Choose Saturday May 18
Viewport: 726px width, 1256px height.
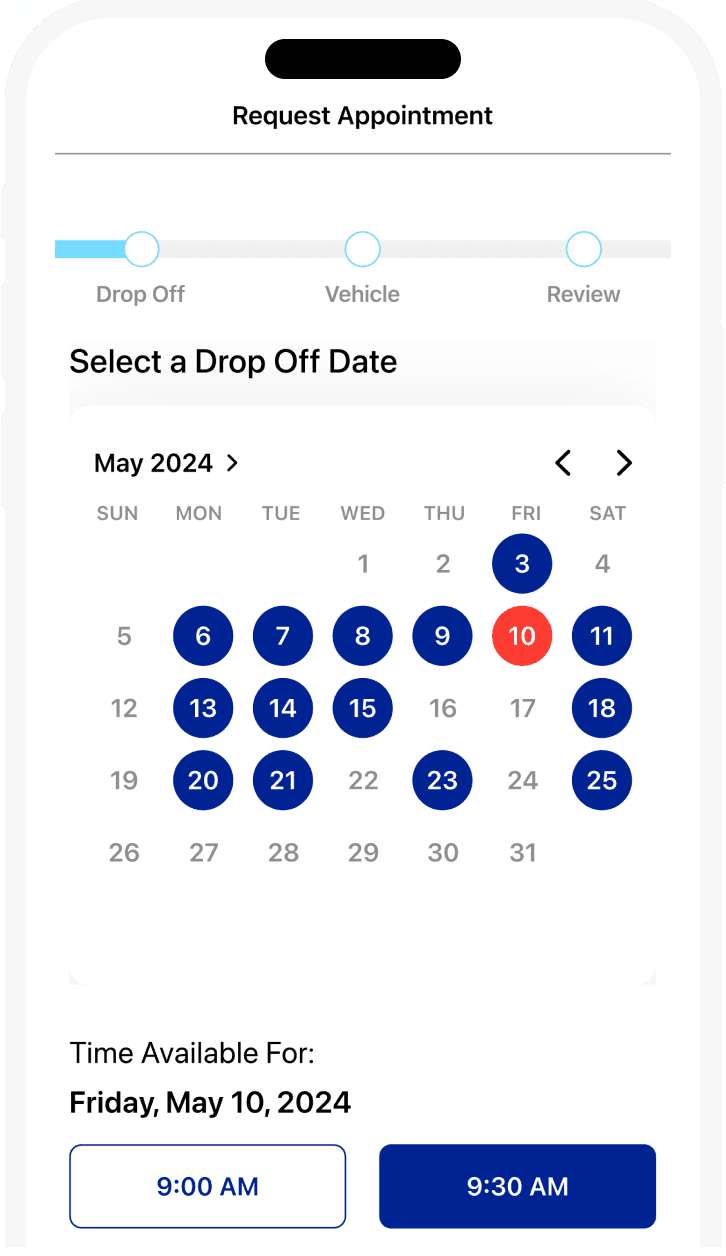pos(602,708)
